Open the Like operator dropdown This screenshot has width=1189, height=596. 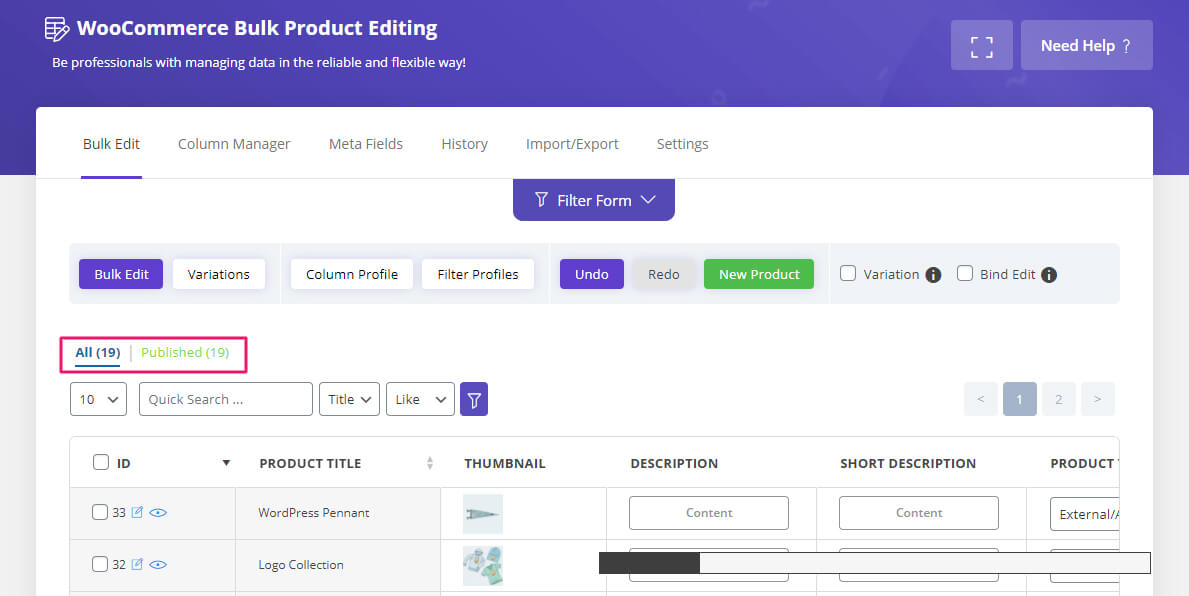click(420, 399)
